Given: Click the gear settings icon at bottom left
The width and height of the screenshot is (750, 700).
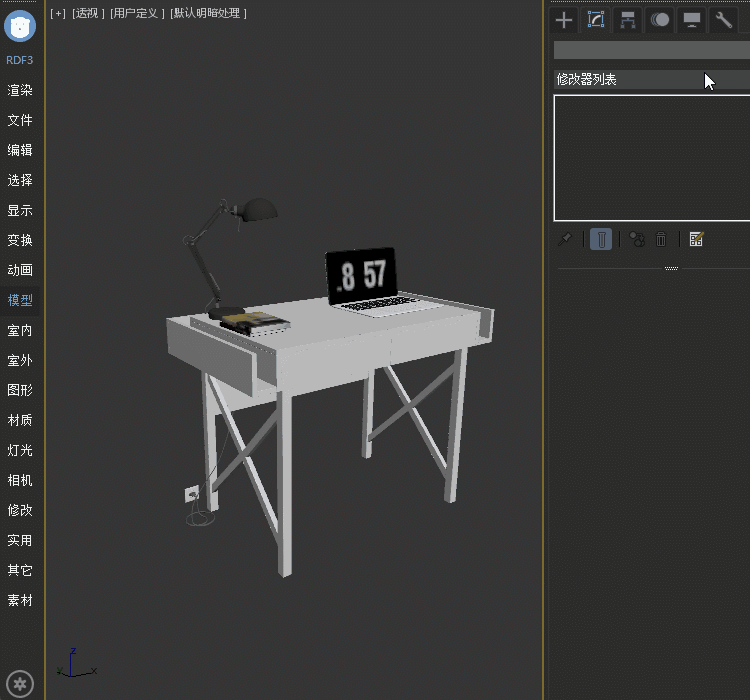Looking at the screenshot, I should click(20, 684).
